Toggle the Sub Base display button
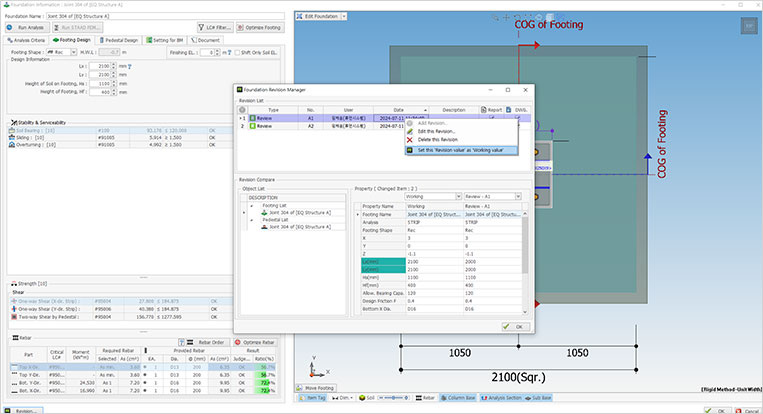The image size is (763, 414). (538, 398)
